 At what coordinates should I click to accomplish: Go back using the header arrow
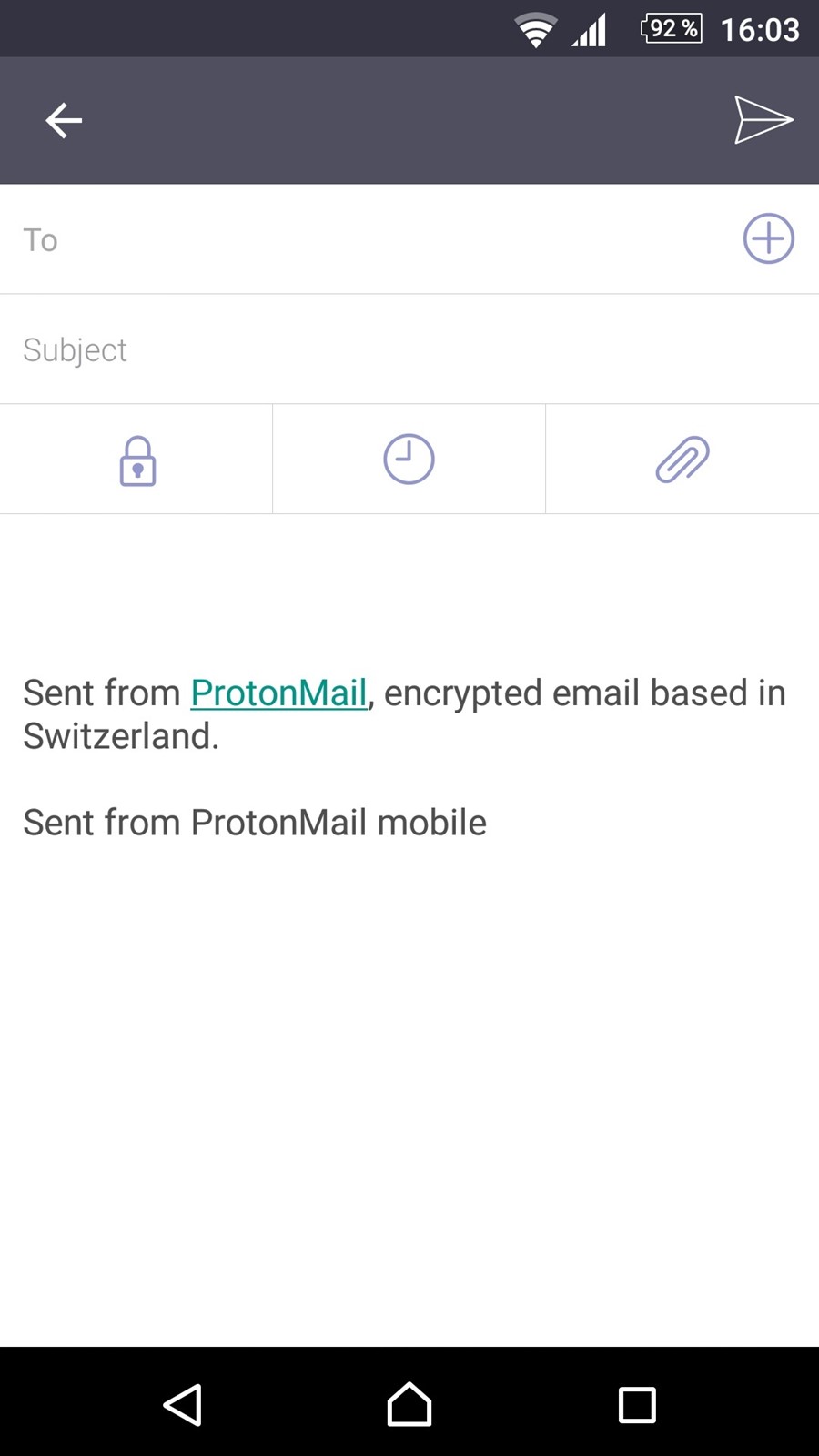coord(64,120)
